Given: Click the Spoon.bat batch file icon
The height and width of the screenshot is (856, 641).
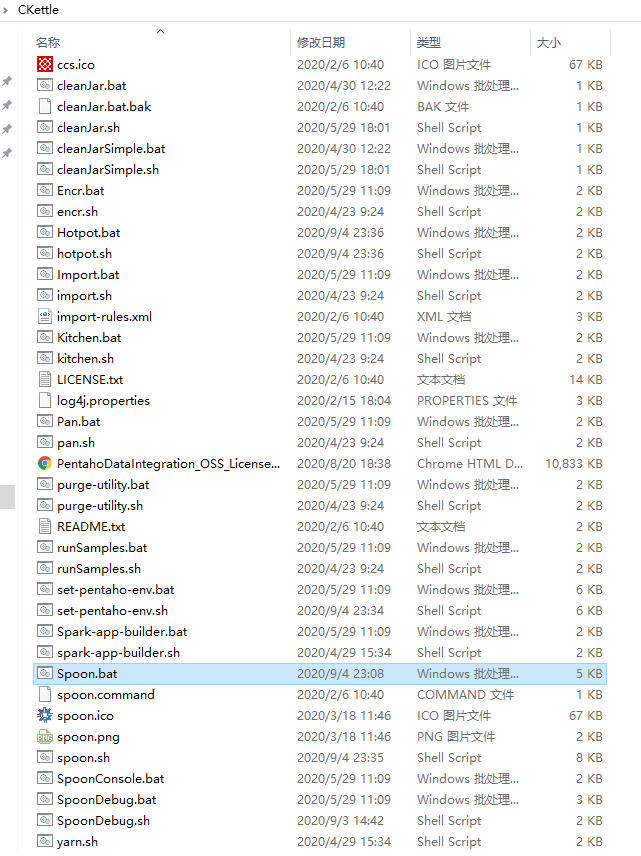Looking at the screenshot, I should (44, 674).
